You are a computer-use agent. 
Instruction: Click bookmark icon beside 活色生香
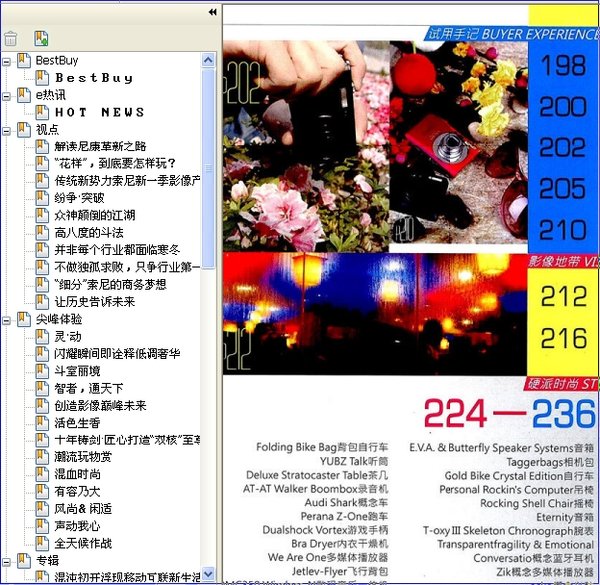tap(42, 423)
